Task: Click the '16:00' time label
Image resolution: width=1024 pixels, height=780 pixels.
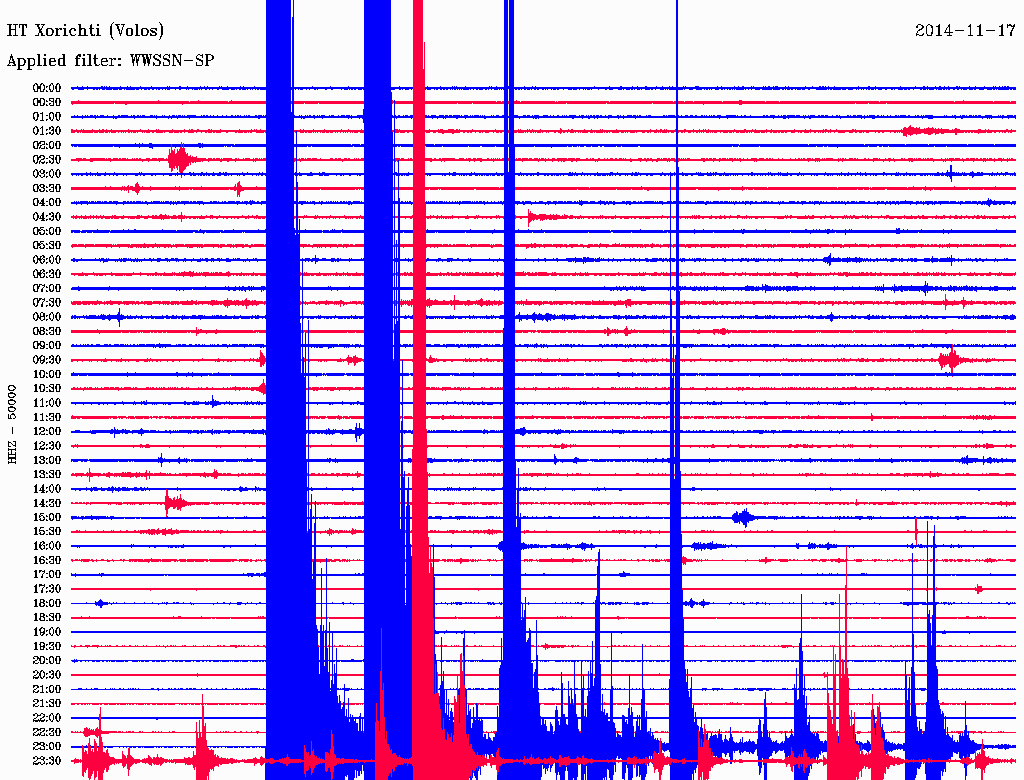Action: coord(47,546)
